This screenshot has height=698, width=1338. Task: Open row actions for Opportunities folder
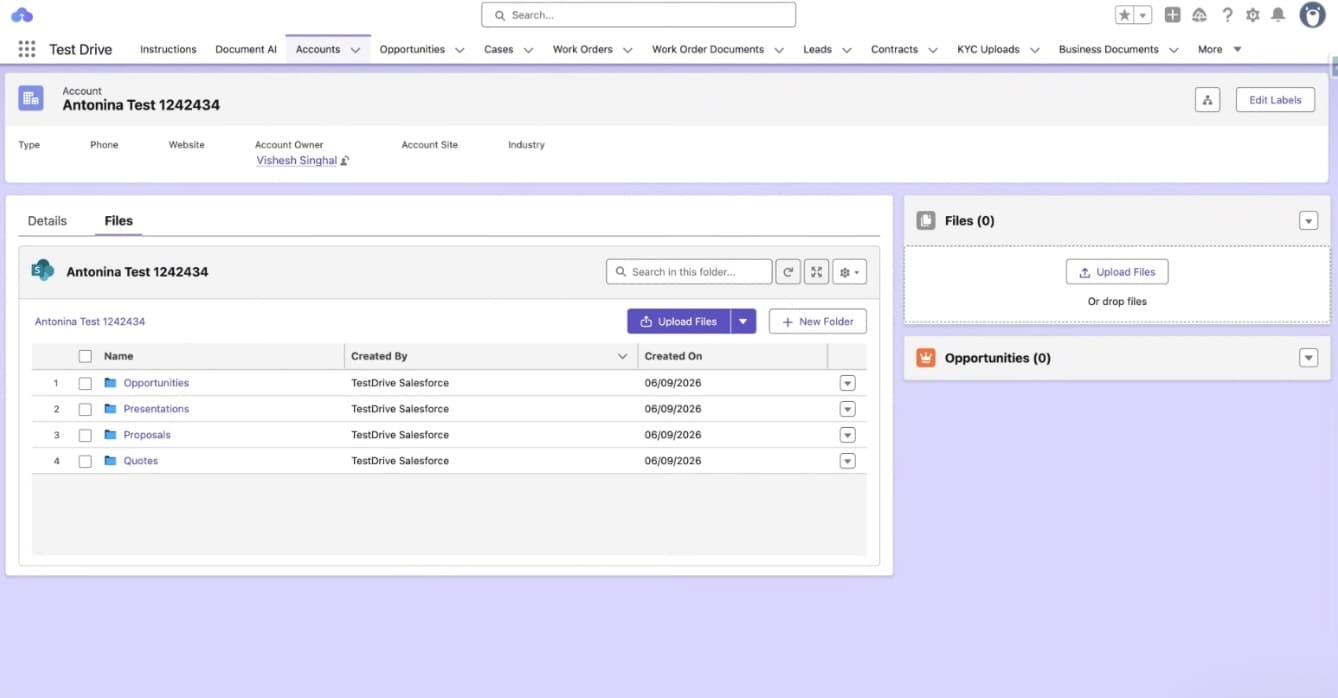coord(848,383)
